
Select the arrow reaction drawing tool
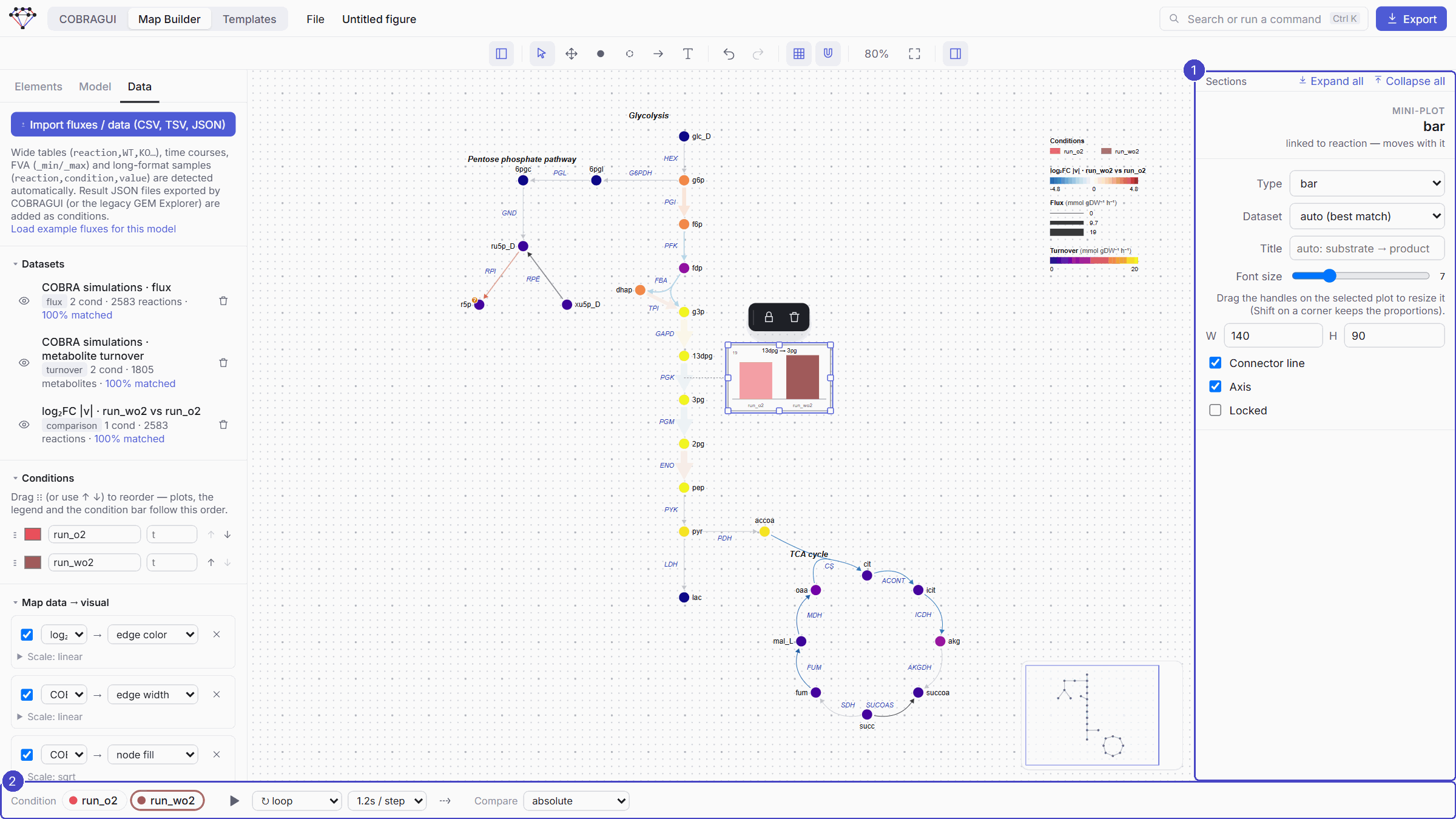[x=658, y=54]
